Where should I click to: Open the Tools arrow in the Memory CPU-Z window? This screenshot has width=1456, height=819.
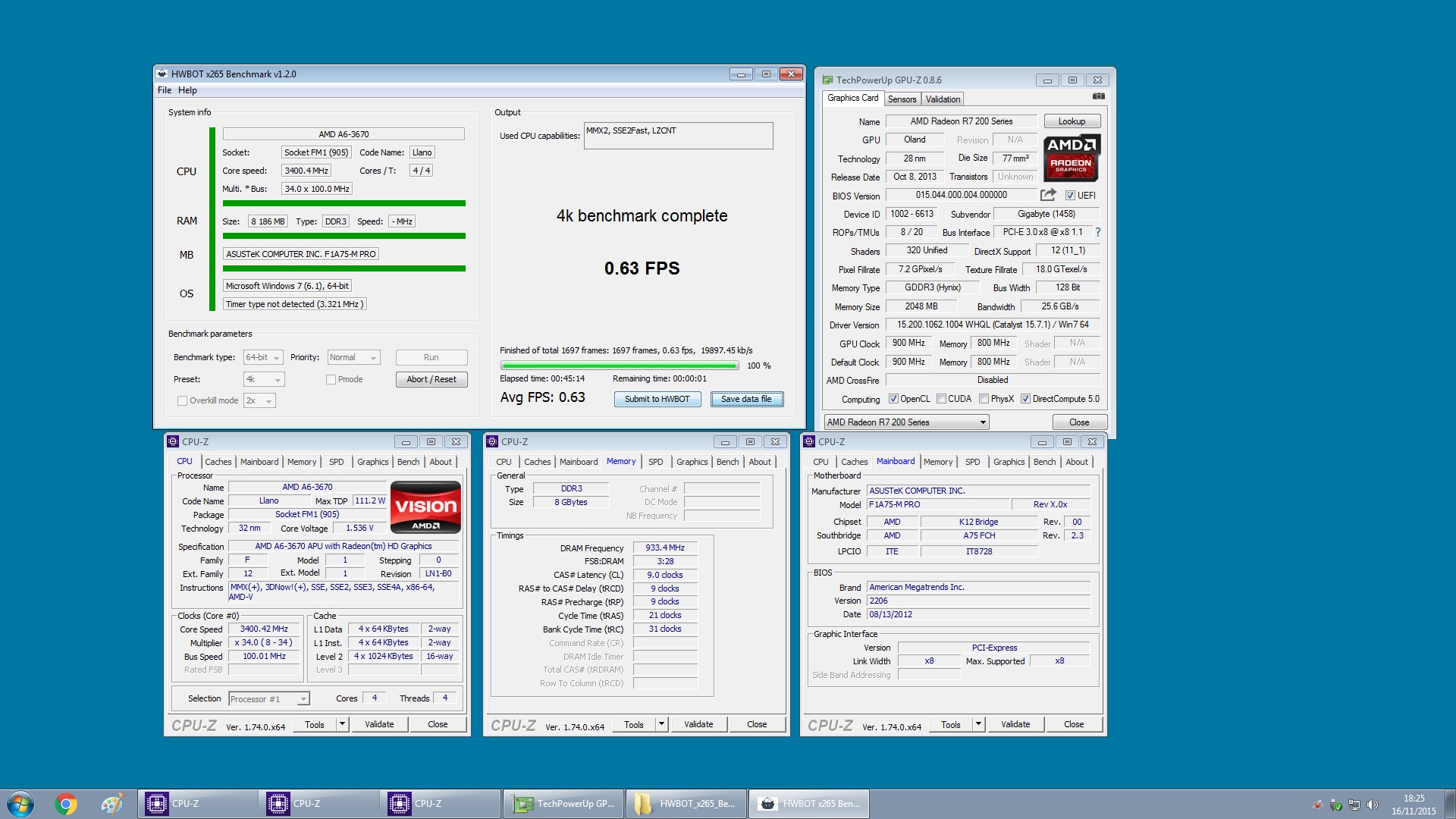(x=661, y=724)
